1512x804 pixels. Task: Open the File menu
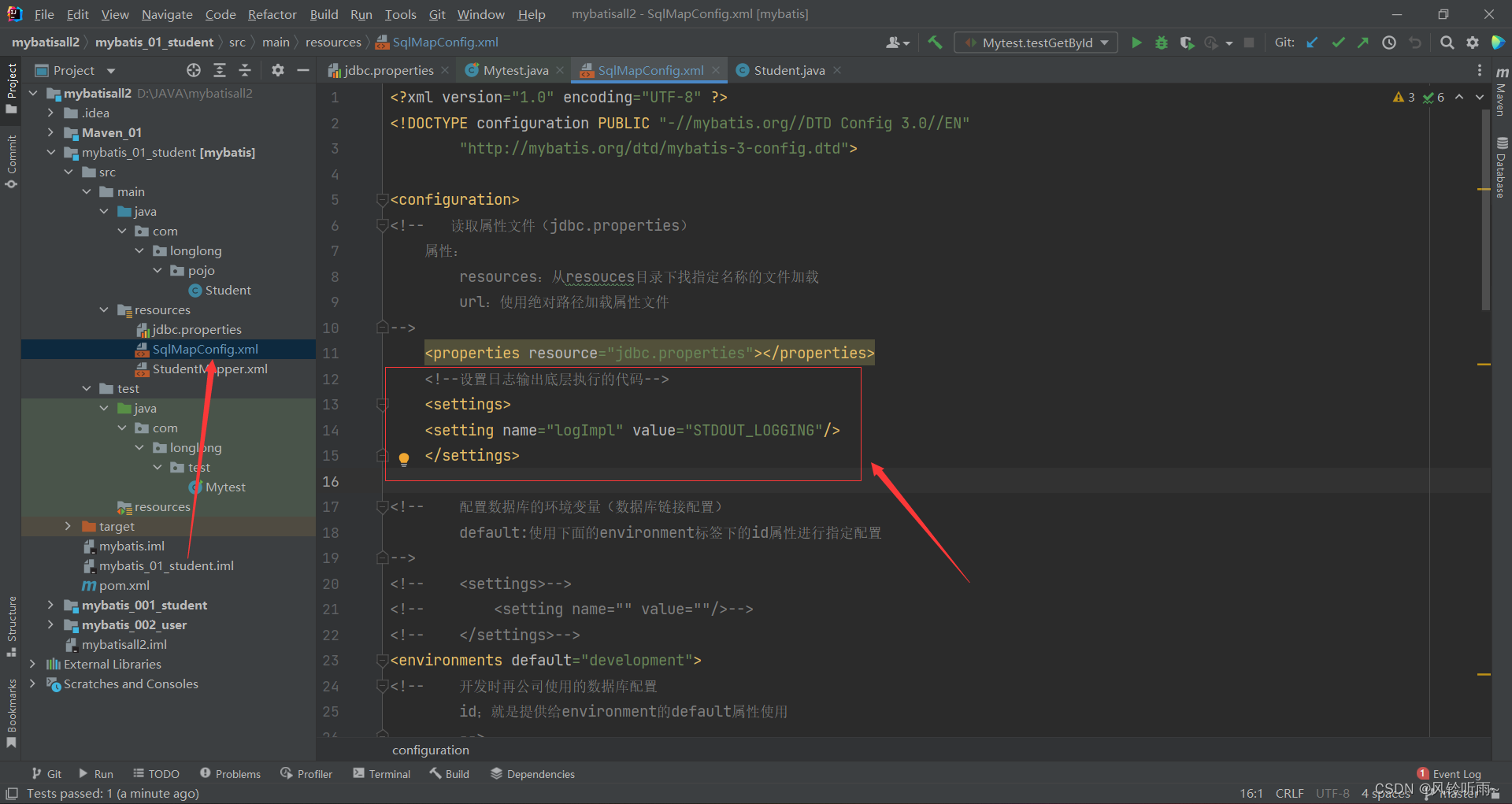point(44,14)
